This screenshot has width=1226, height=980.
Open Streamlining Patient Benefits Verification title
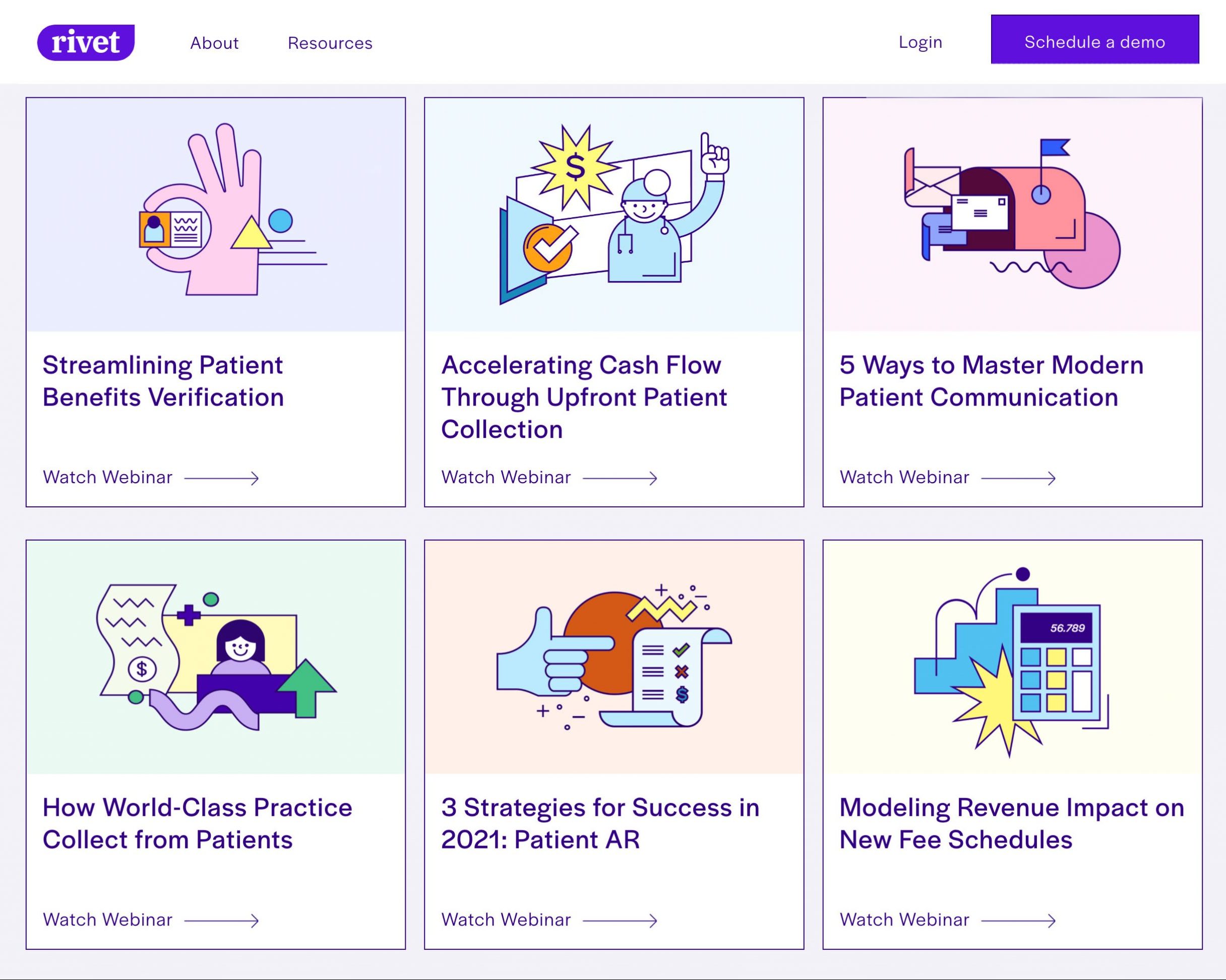click(163, 381)
